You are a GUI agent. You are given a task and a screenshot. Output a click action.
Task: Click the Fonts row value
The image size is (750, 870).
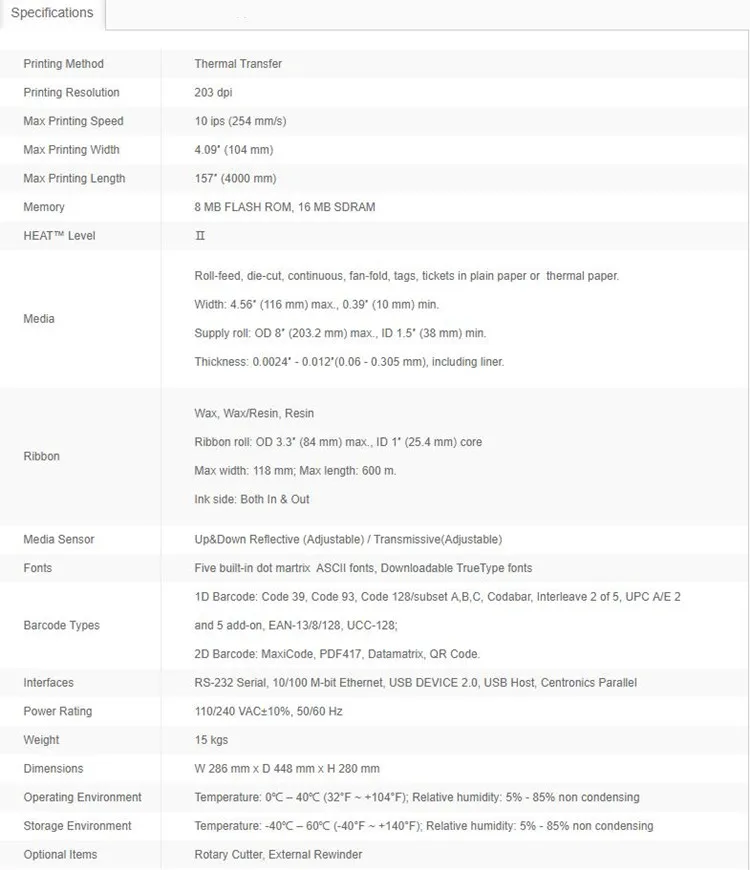[x=363, y=568]
